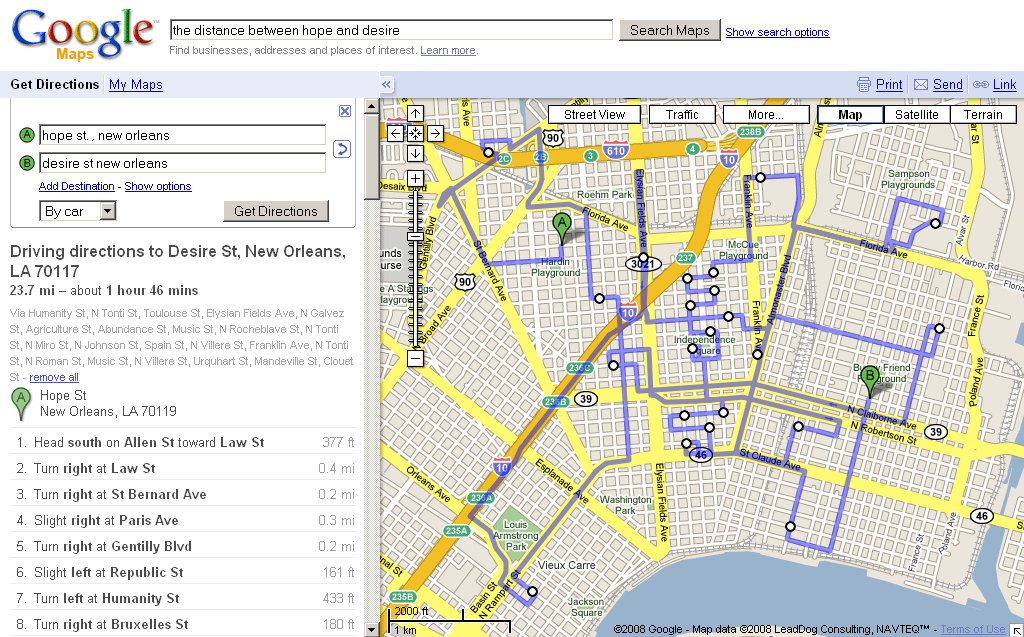
Task: Open the Terms of Use link
Action: pos(973,630)
